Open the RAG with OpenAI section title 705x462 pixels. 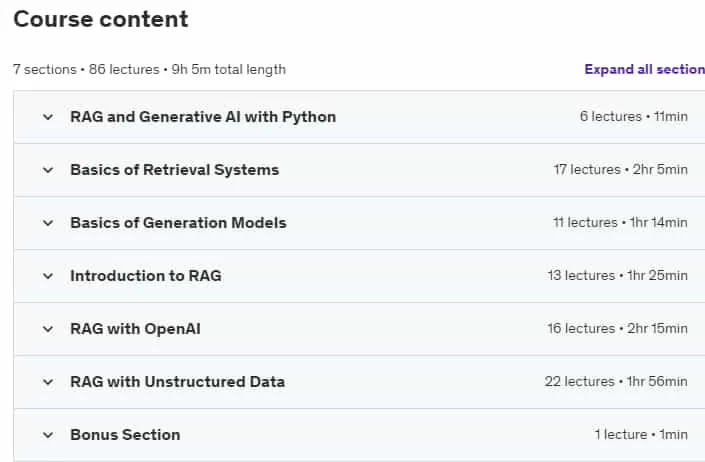[x=135, y=329]
